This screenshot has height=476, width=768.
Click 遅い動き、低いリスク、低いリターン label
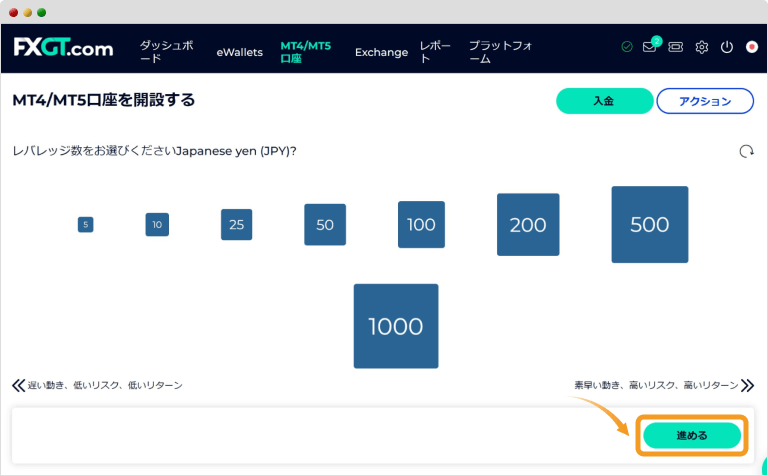click(x=105, y=385)
